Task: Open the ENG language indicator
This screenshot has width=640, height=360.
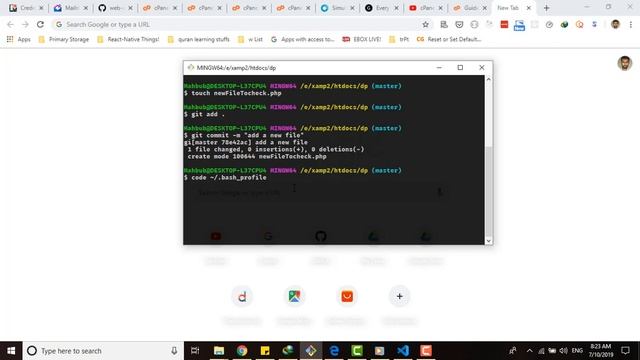Action: 577,351
